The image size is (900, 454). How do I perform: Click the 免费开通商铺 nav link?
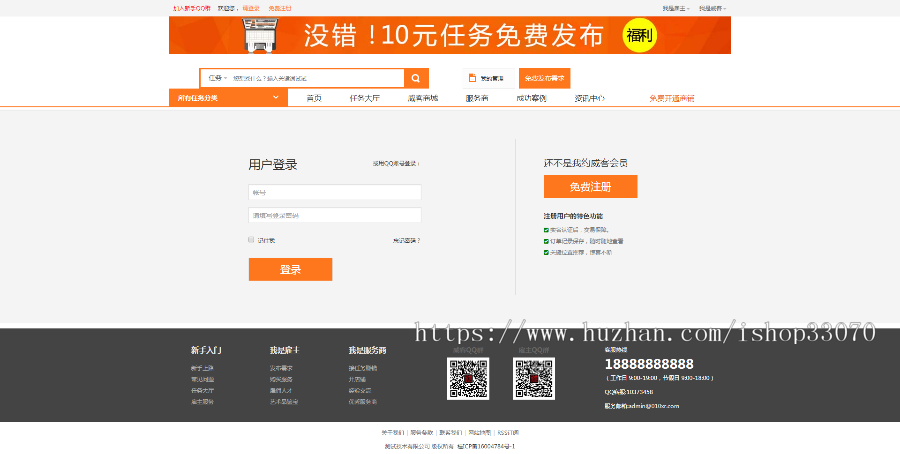[672, 98]
